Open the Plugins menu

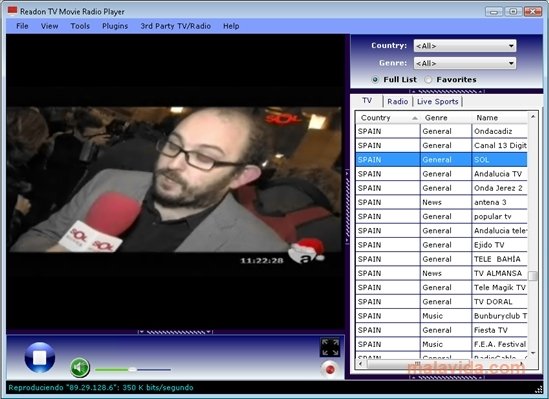coord(115,26)
